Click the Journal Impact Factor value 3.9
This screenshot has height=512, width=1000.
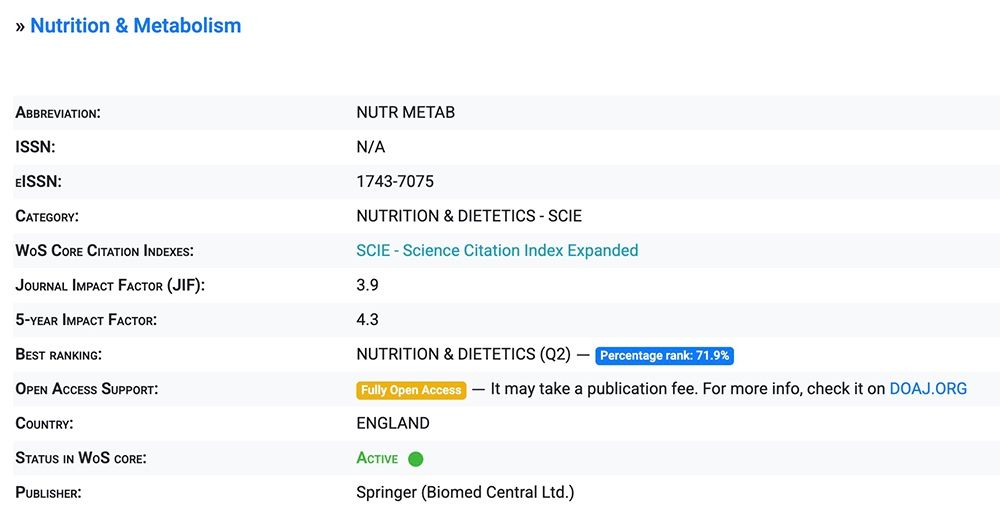point(367,285)
